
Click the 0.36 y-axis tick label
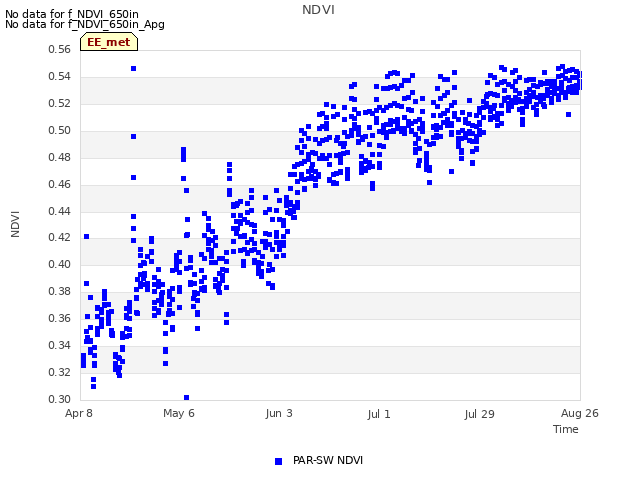tap(59, 318)
